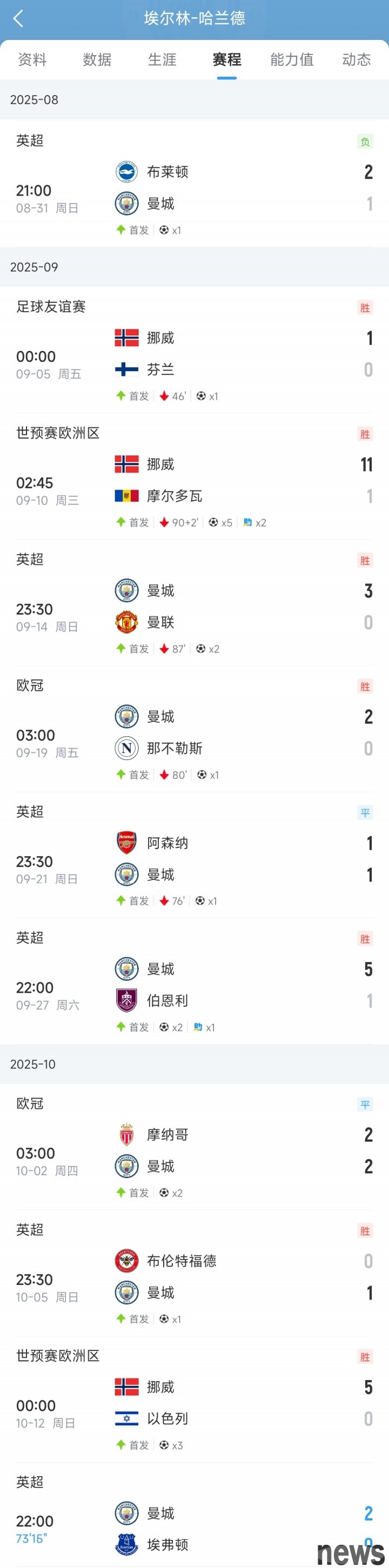Go to the 动态 tab
This screenshot has width=389, height=1568.
click(356, 59)
